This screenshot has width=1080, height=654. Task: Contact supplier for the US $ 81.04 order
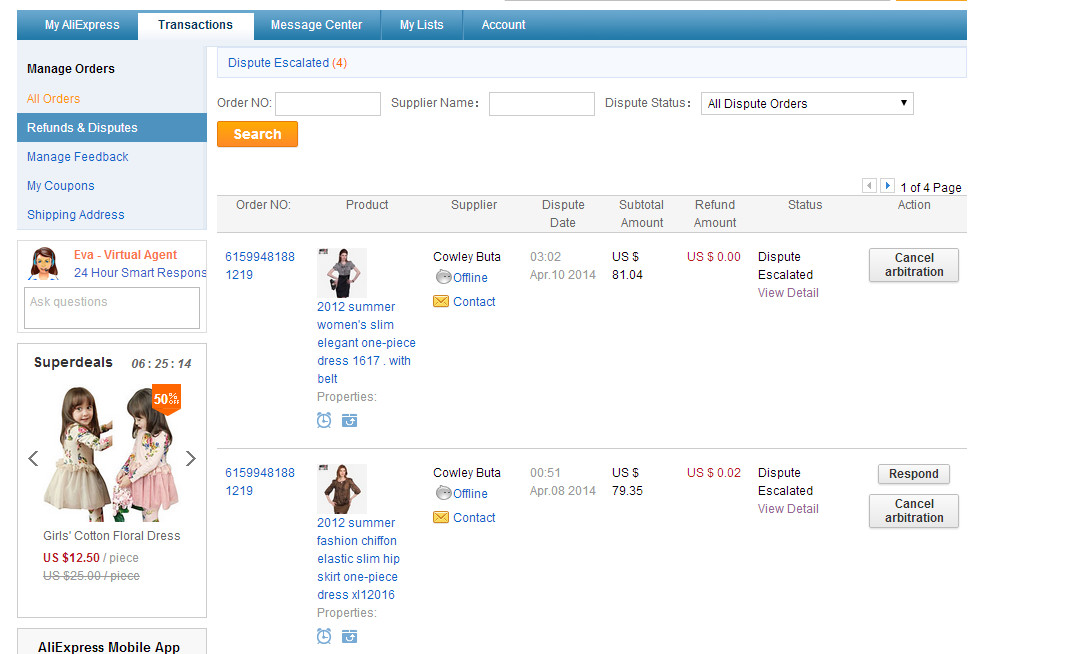474,302
